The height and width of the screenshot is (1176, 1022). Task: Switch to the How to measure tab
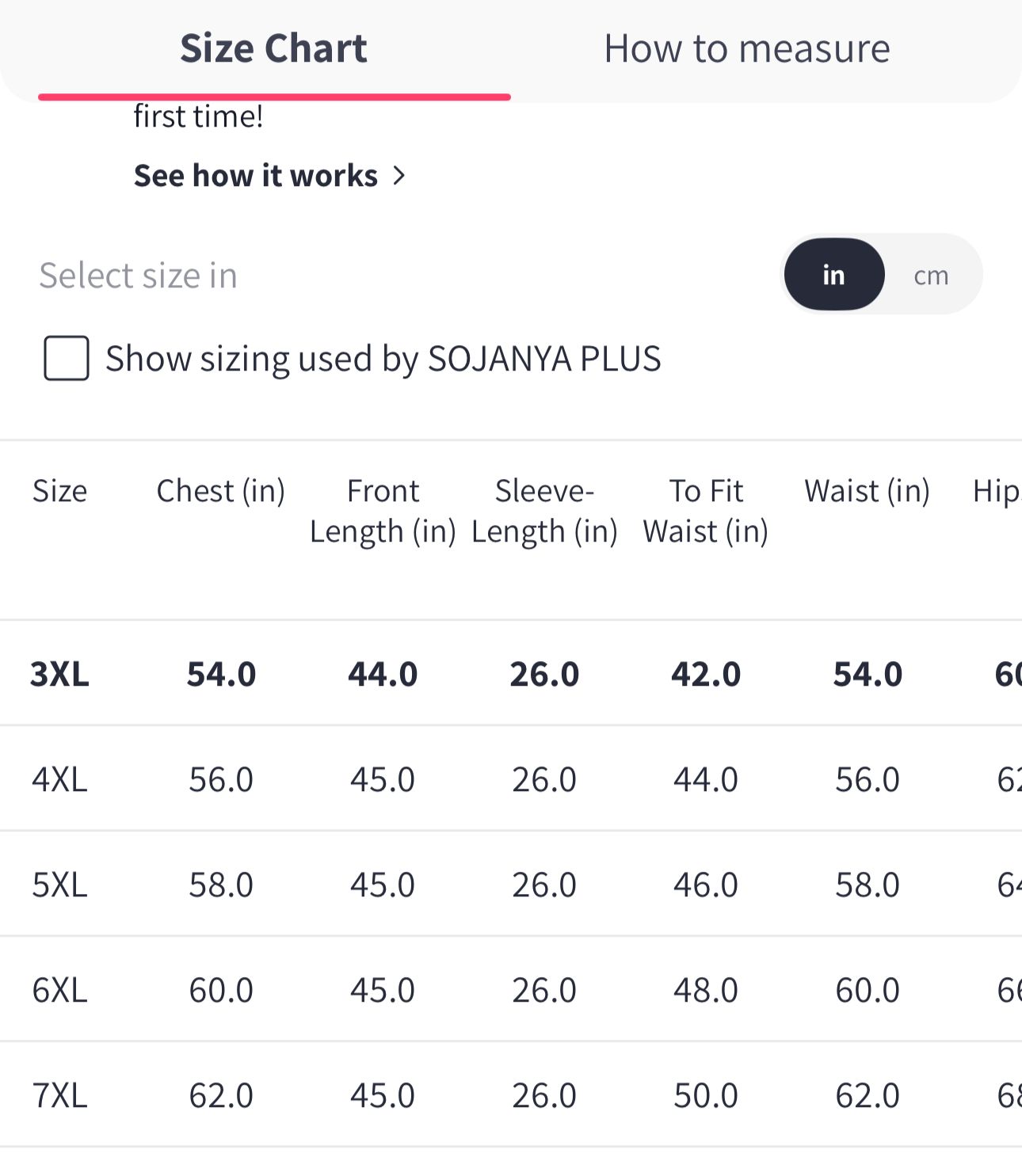tap(747, 49)
